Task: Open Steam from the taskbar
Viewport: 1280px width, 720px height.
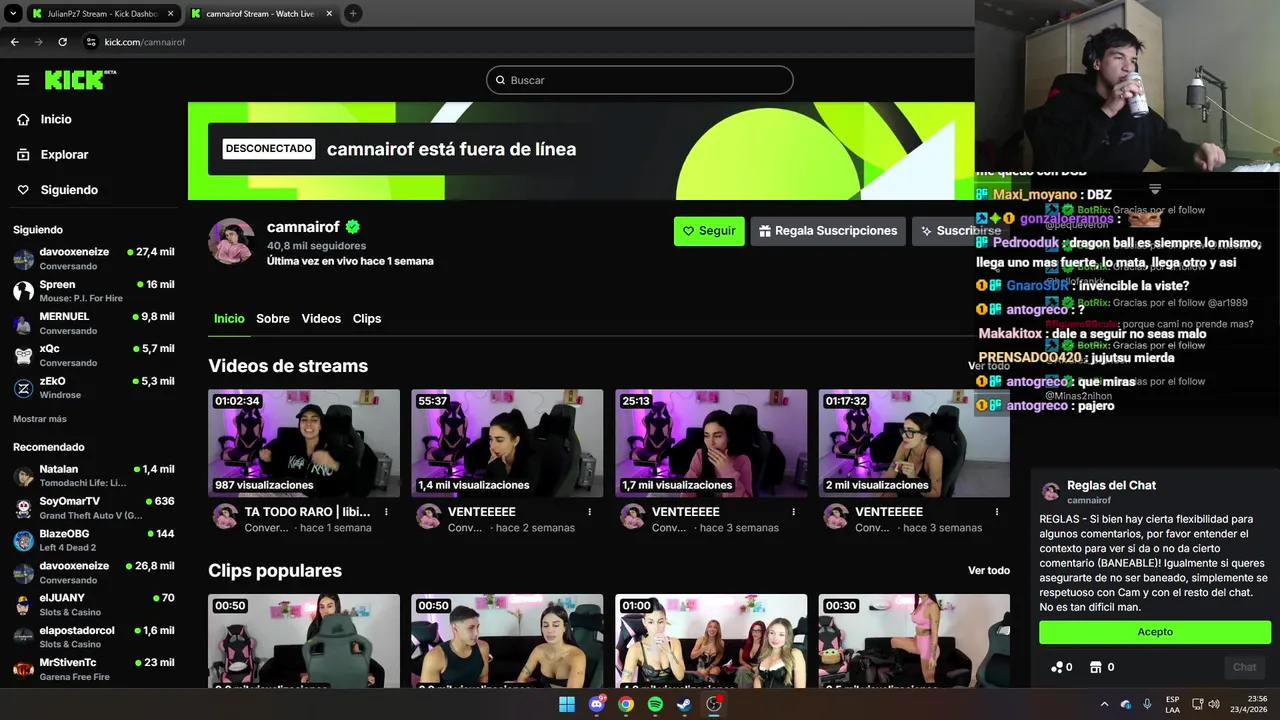Action: (684, 704)
